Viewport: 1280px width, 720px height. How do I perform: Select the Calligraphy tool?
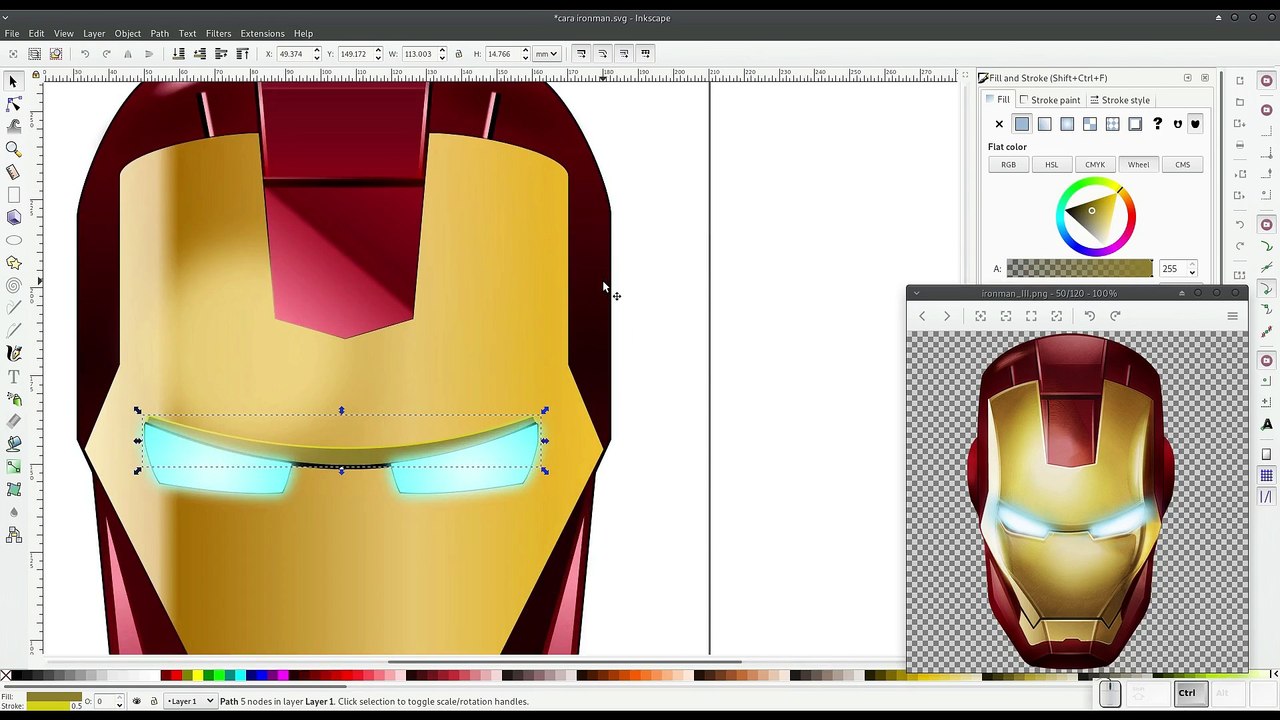[14, 353]
